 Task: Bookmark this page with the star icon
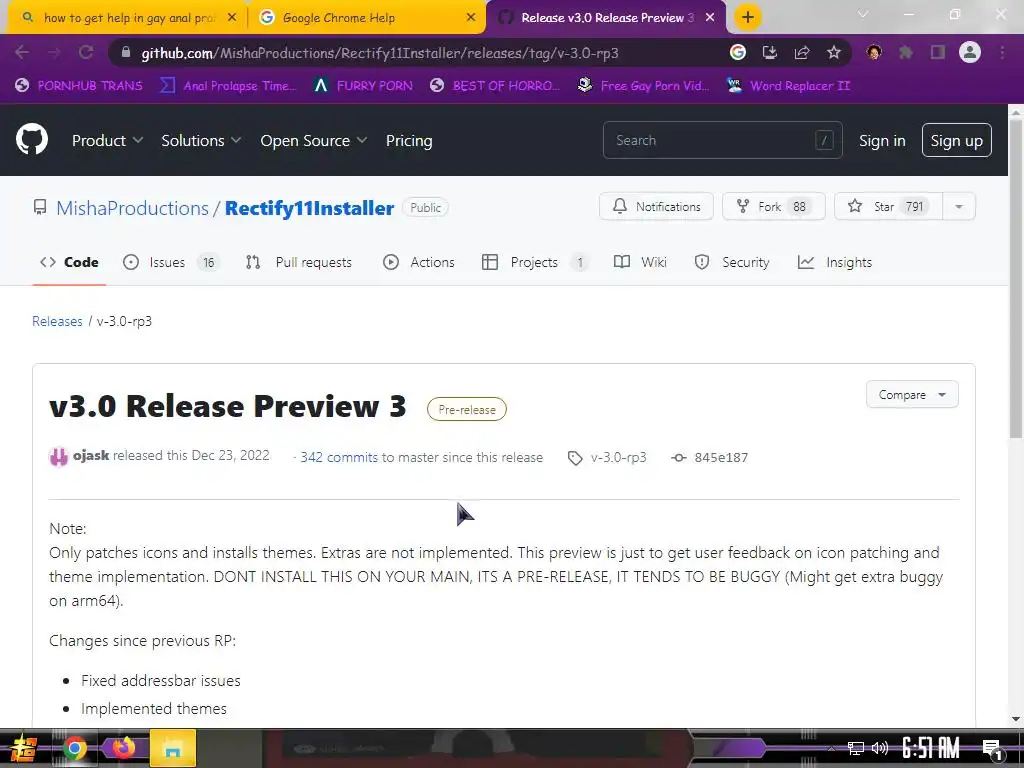(833, 52)
